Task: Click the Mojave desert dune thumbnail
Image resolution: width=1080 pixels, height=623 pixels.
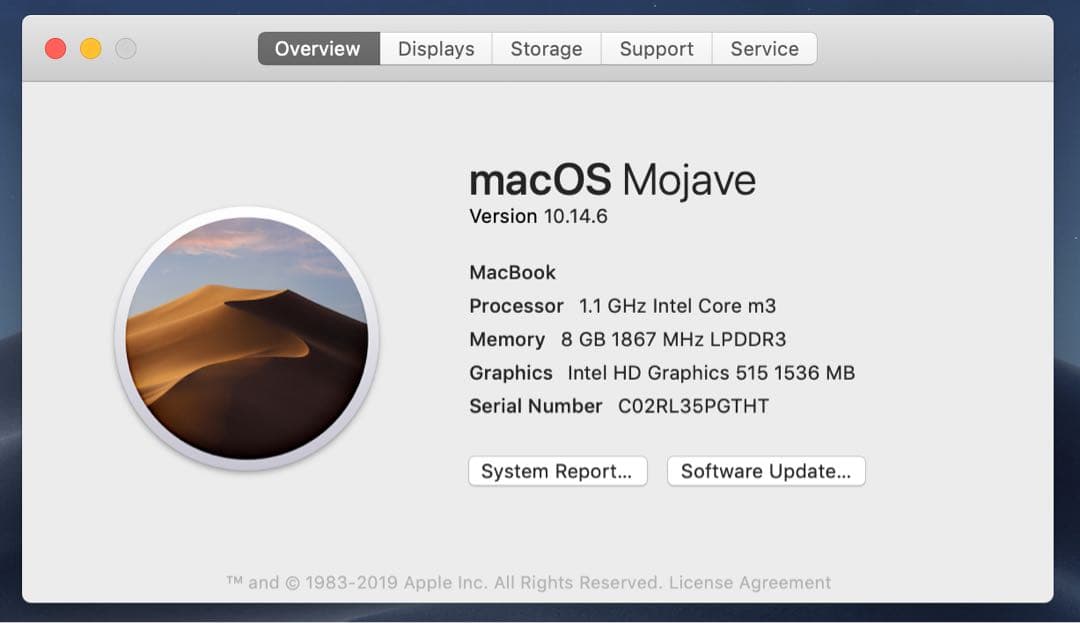Action: click(248, 338)
